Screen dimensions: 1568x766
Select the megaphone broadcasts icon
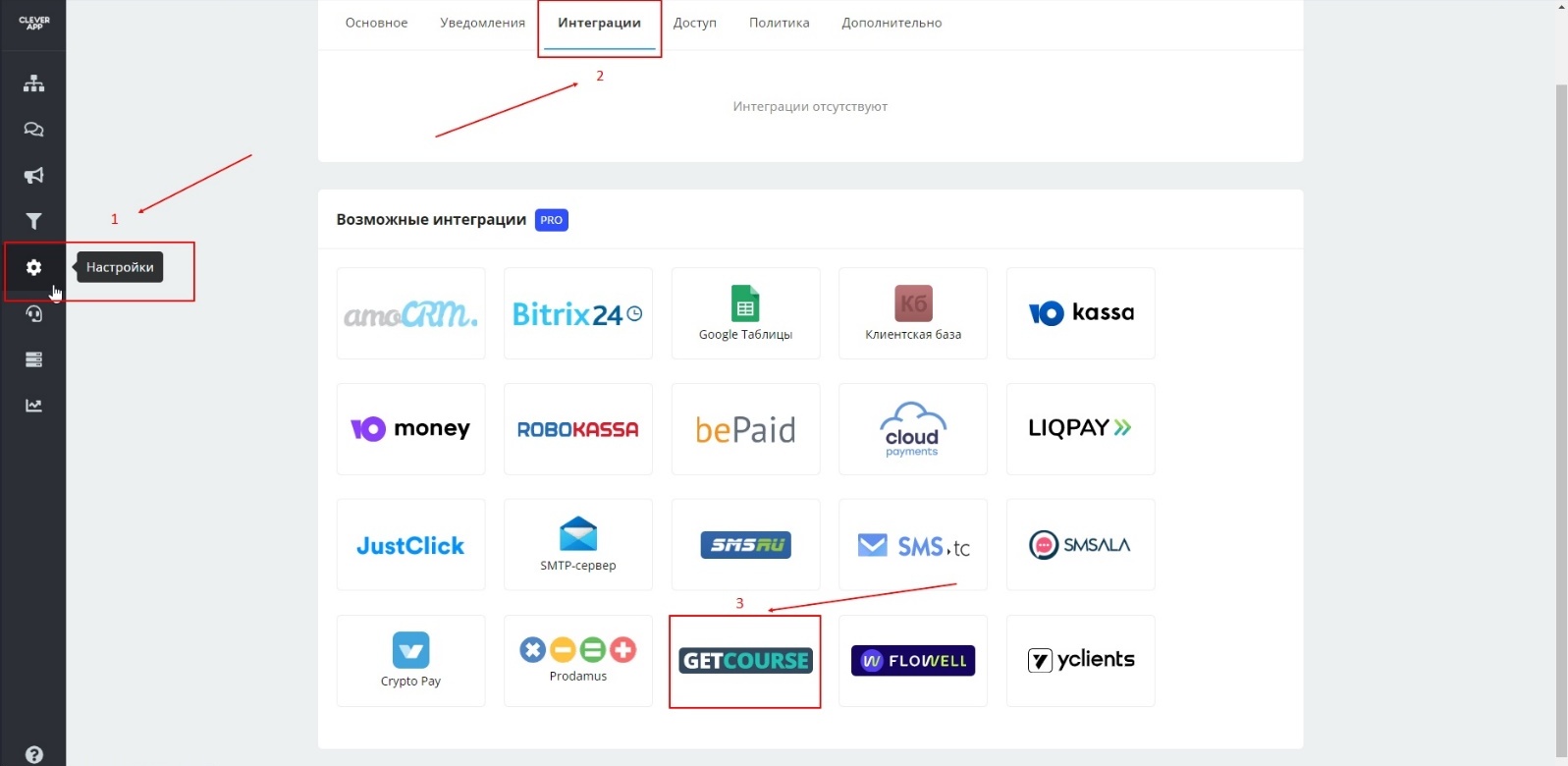[x=33, y=176]
